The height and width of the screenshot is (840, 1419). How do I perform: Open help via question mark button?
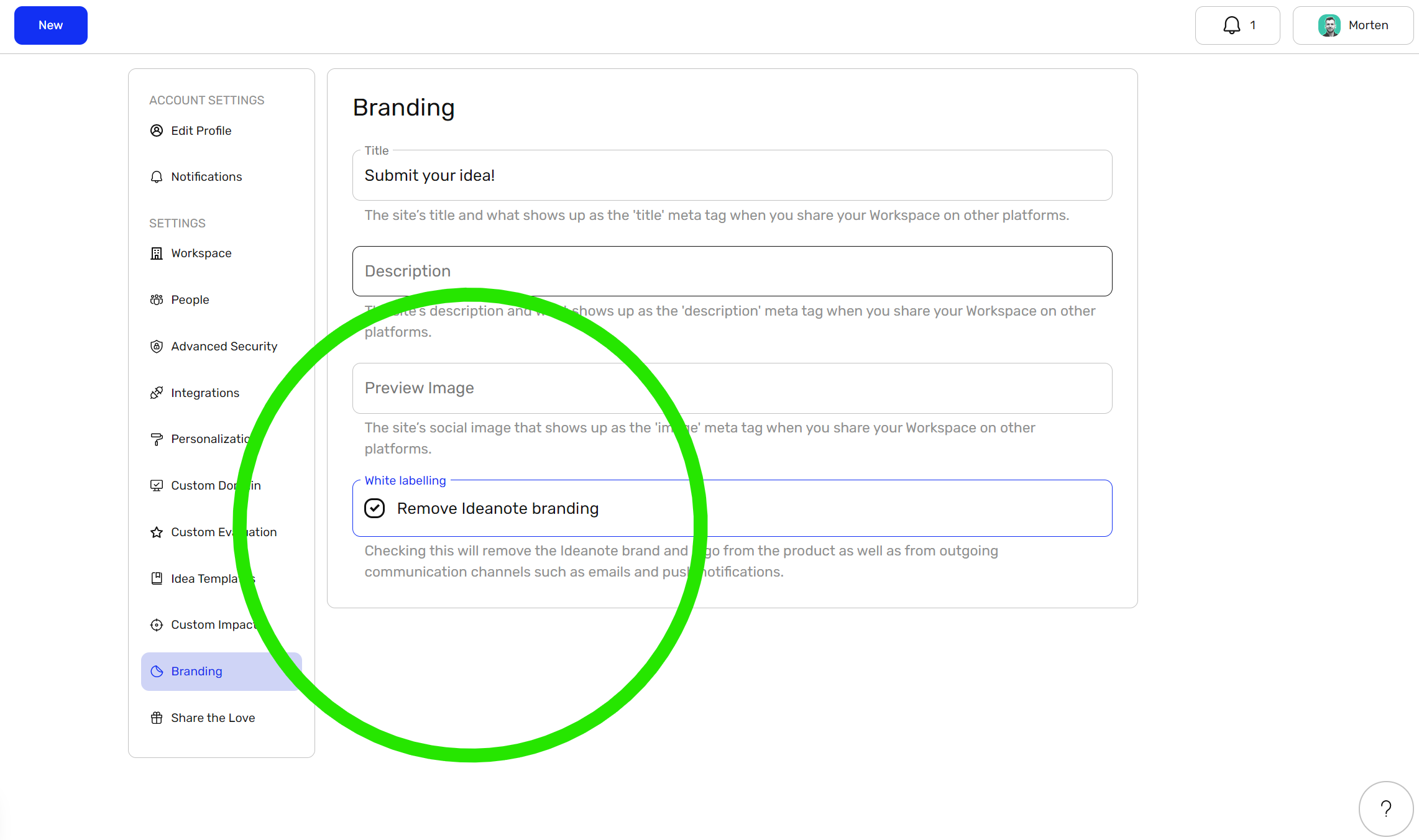click(1385, 808)
